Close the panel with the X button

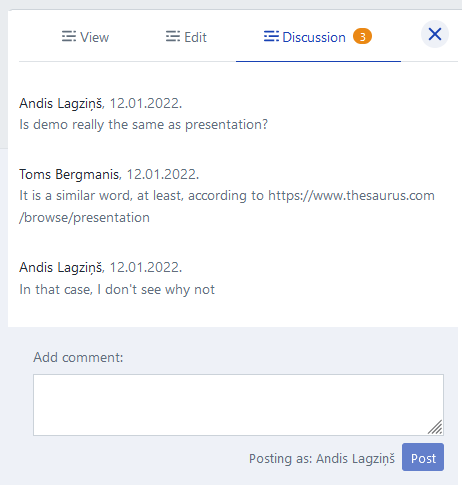(435, 34)
